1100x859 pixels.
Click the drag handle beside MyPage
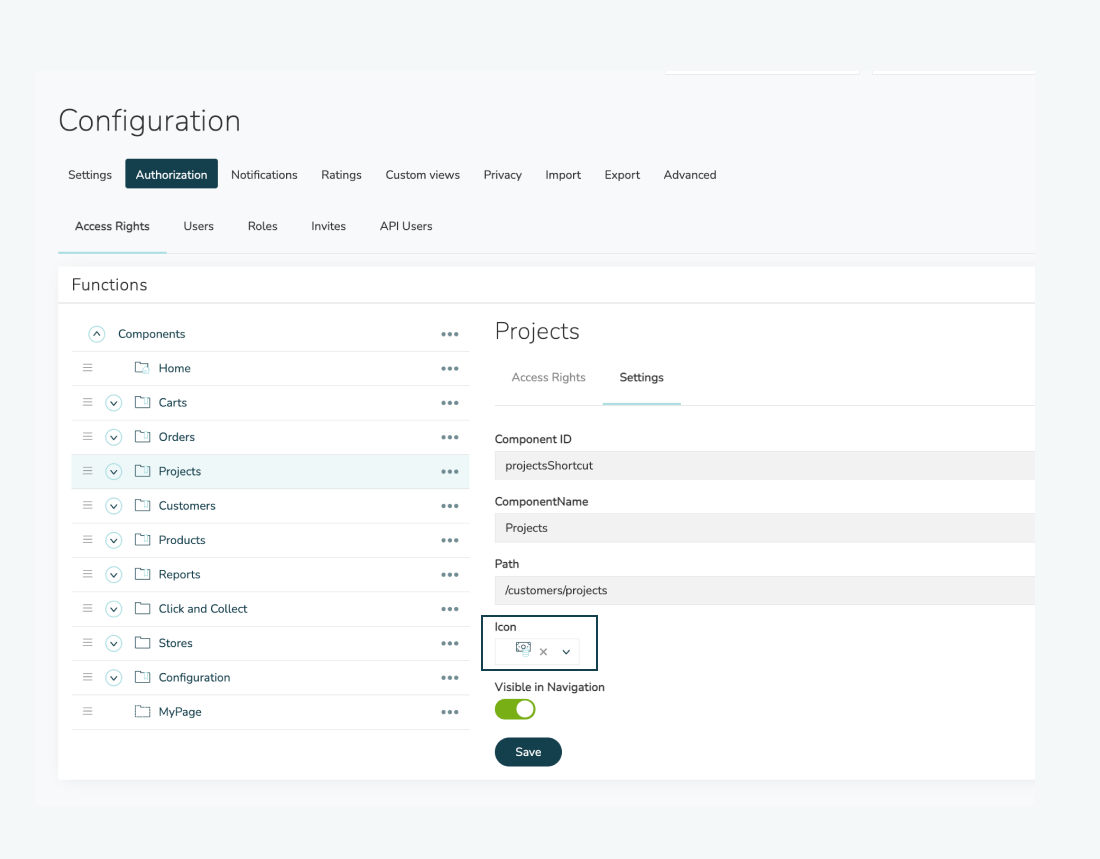(87, 712)
